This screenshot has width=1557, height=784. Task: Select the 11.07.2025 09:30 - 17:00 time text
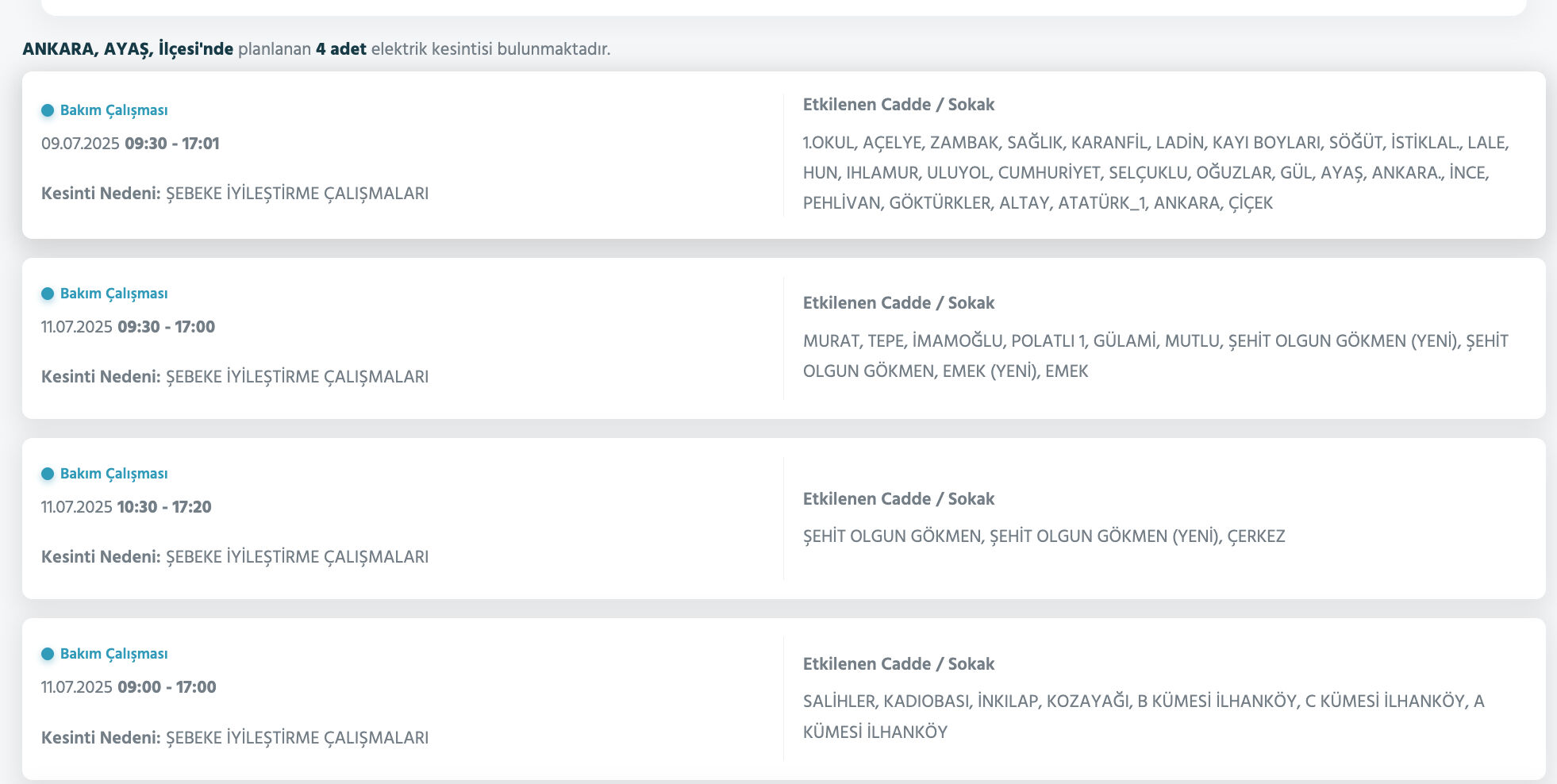128,327
